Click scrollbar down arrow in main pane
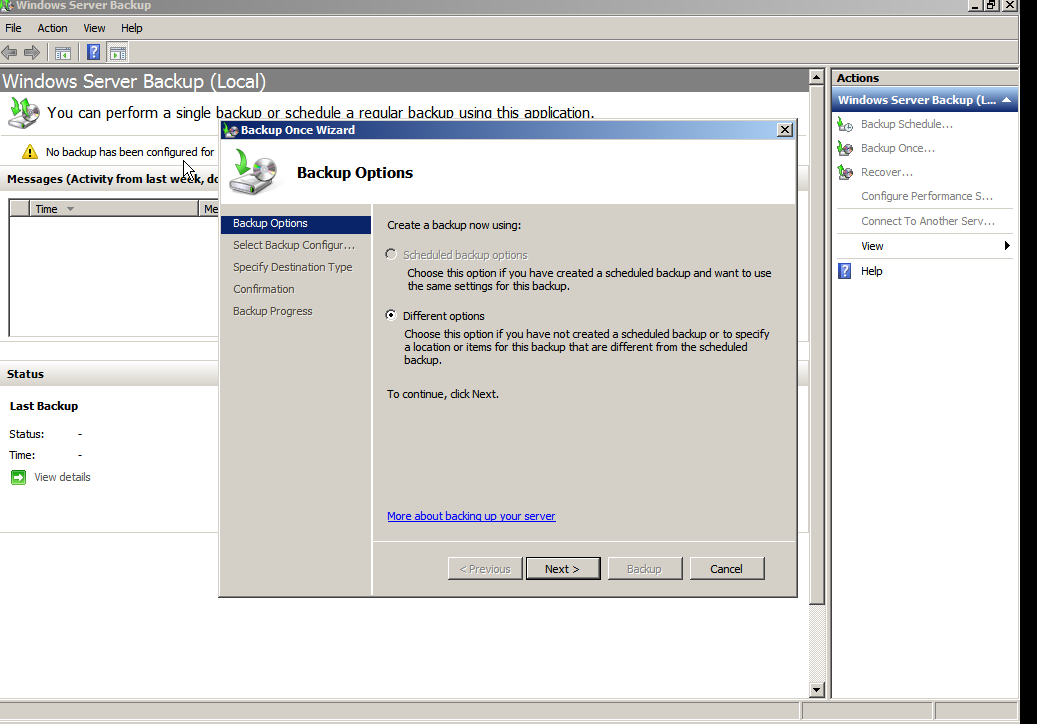This screenshot has height=724, width=1037. [x=816, y=690]
